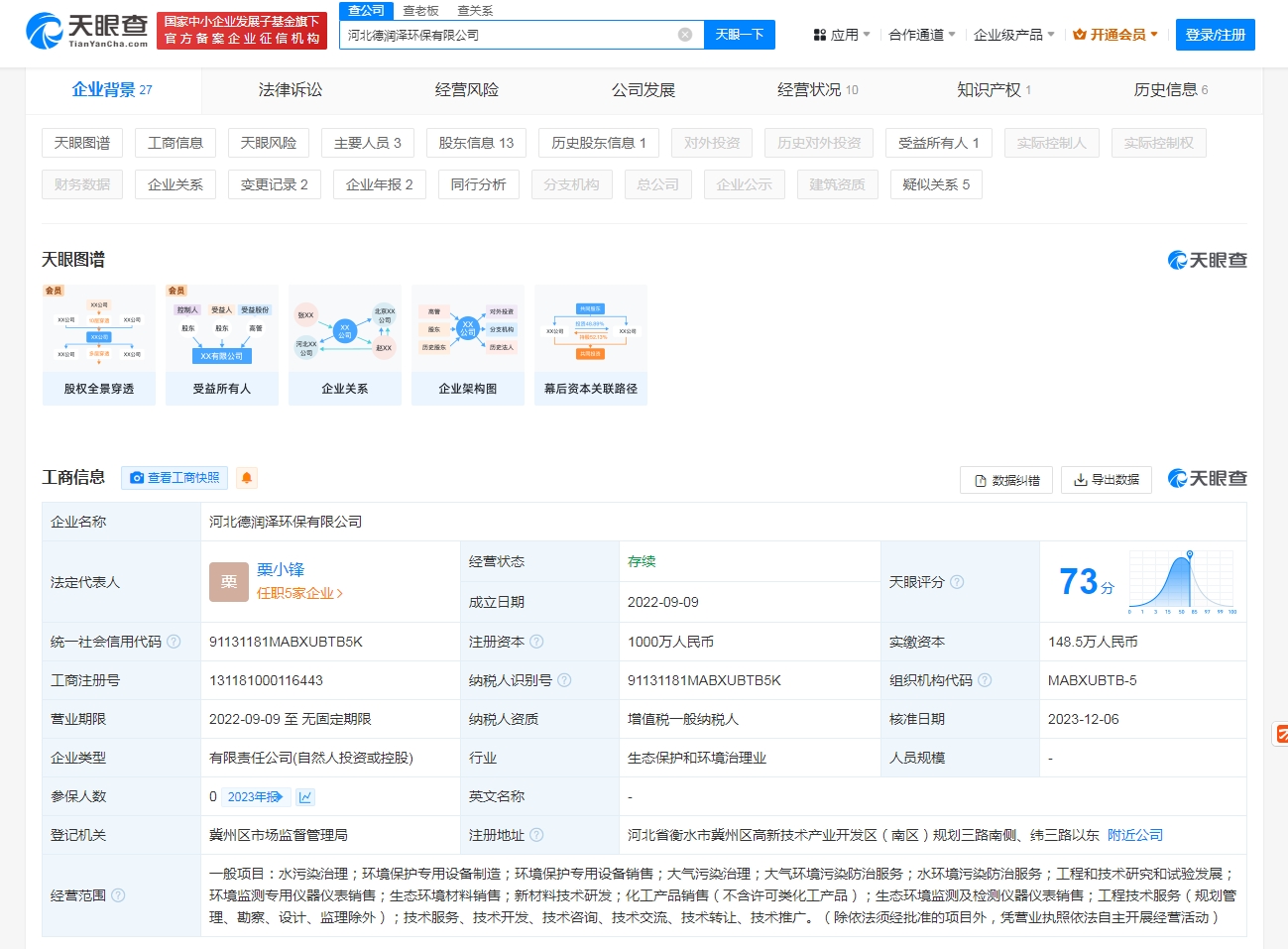Open the 应用 dropdown menu

pos(841,35)
